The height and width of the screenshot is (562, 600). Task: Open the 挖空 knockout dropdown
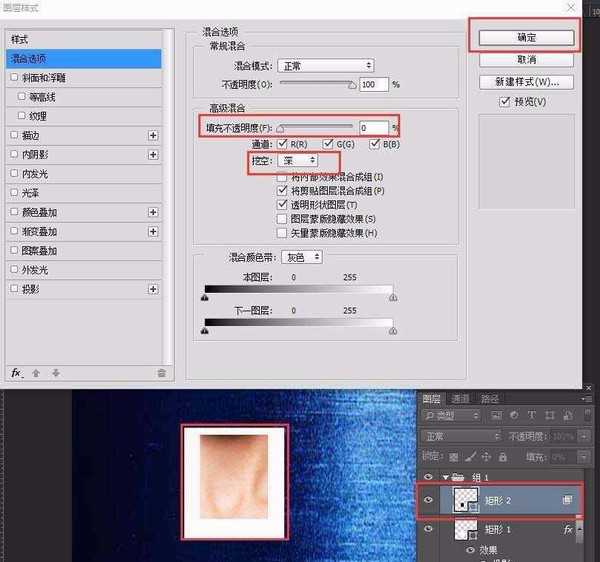[298, 160]
